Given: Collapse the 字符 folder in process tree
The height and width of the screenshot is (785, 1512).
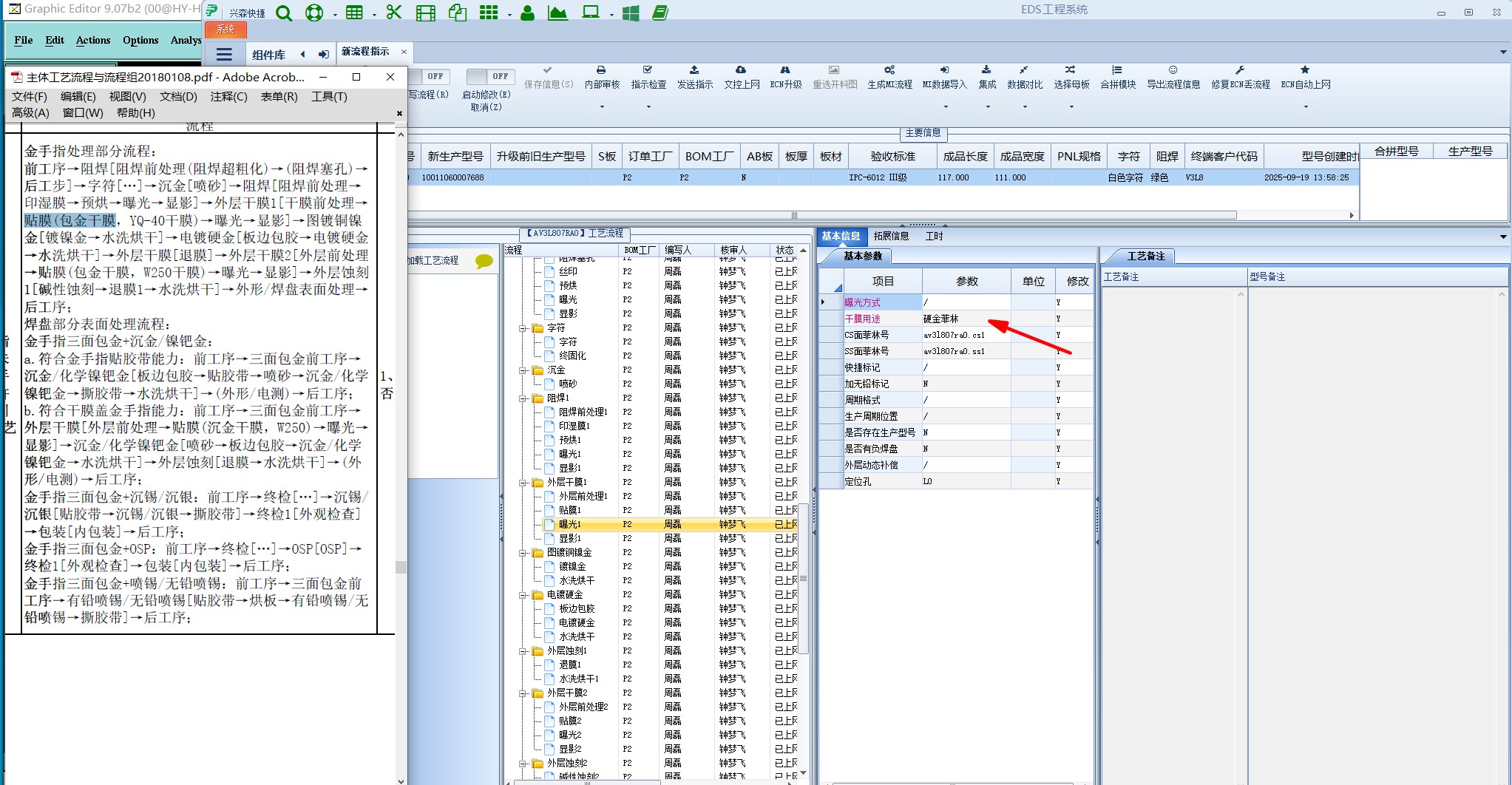Looking at the screenshot, I should tap(523, 328).
